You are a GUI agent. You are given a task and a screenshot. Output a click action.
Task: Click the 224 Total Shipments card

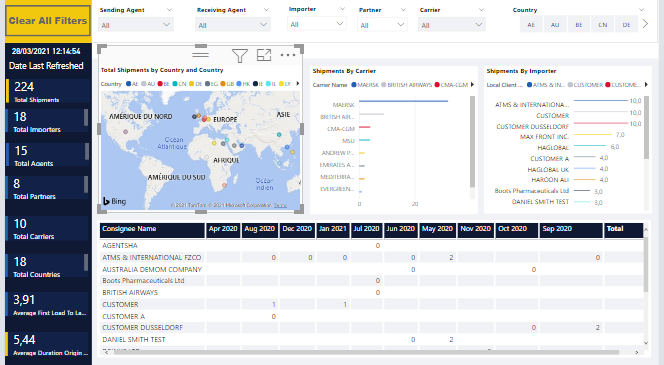[x=48, y=91]
